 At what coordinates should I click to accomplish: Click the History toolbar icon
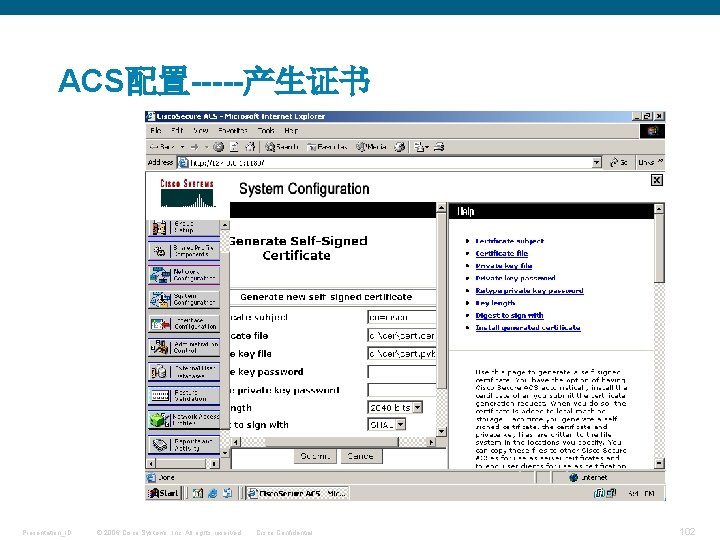point(400,147)
